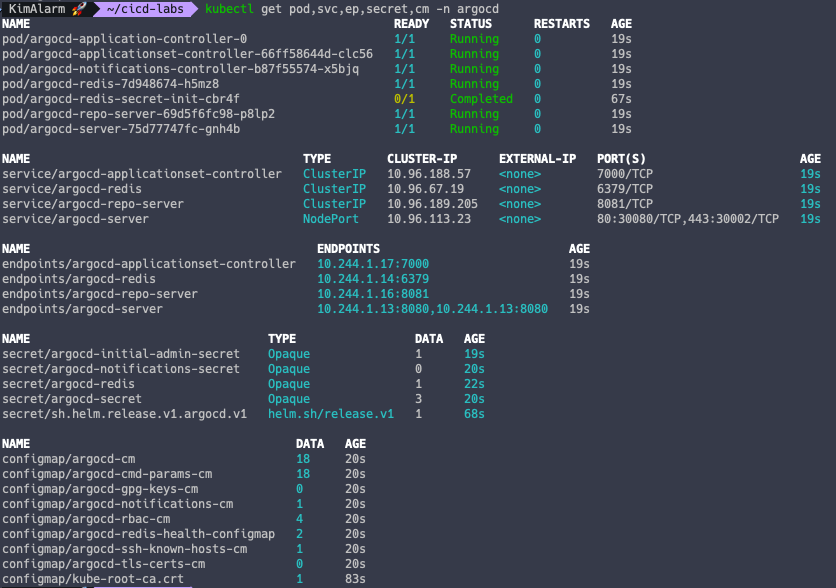Image resolution: width=836 pixels, height=588 pixels.
Task: Click the 68s secret age value
Action: (x=474, y=414)
